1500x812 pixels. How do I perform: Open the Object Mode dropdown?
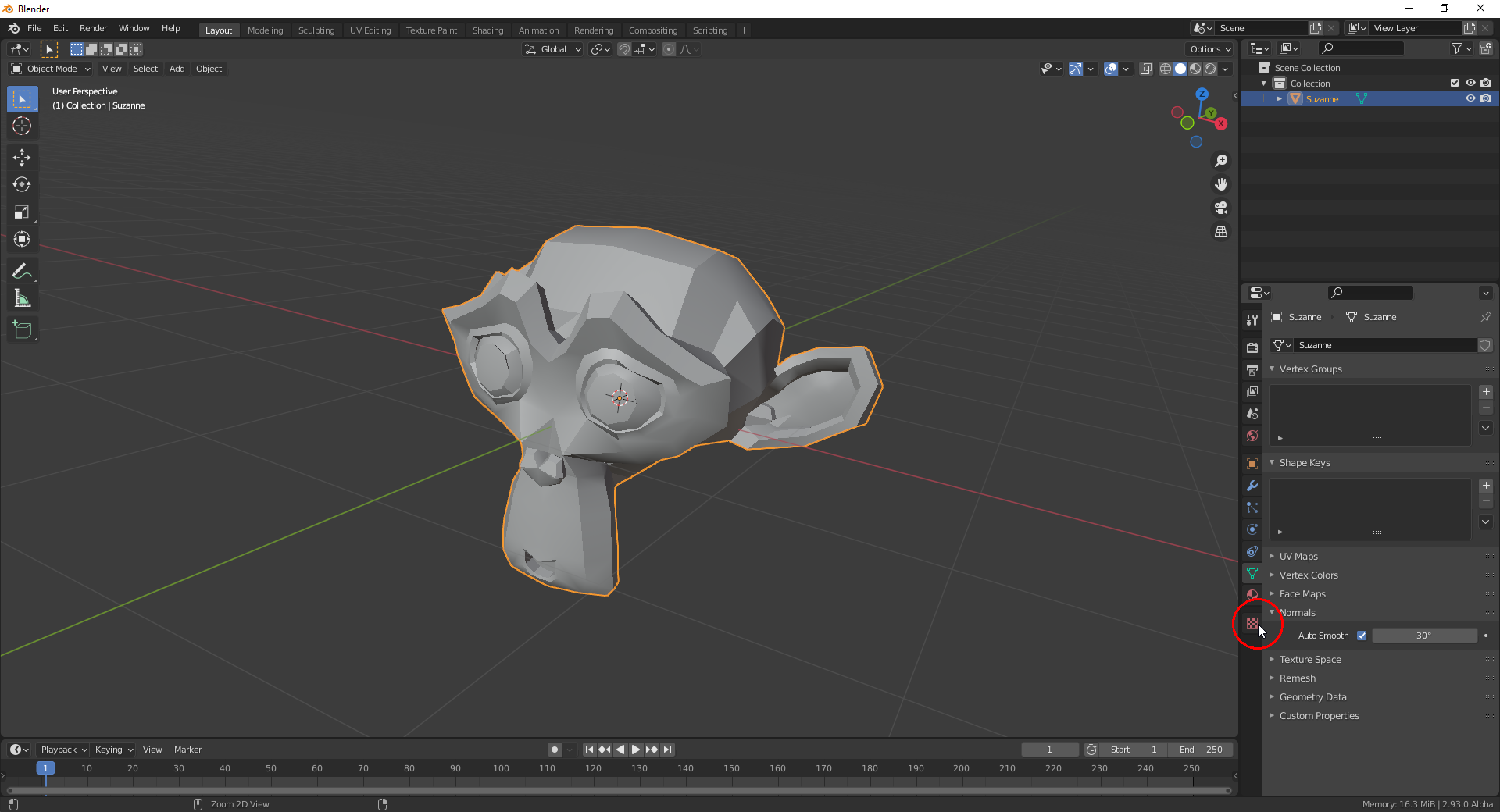51,69
